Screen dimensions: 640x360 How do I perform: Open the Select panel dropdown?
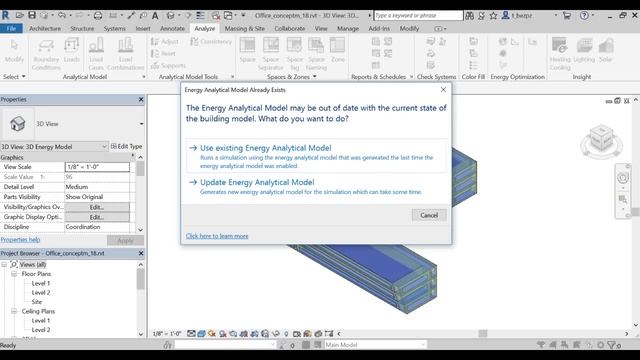coord(14,77)
